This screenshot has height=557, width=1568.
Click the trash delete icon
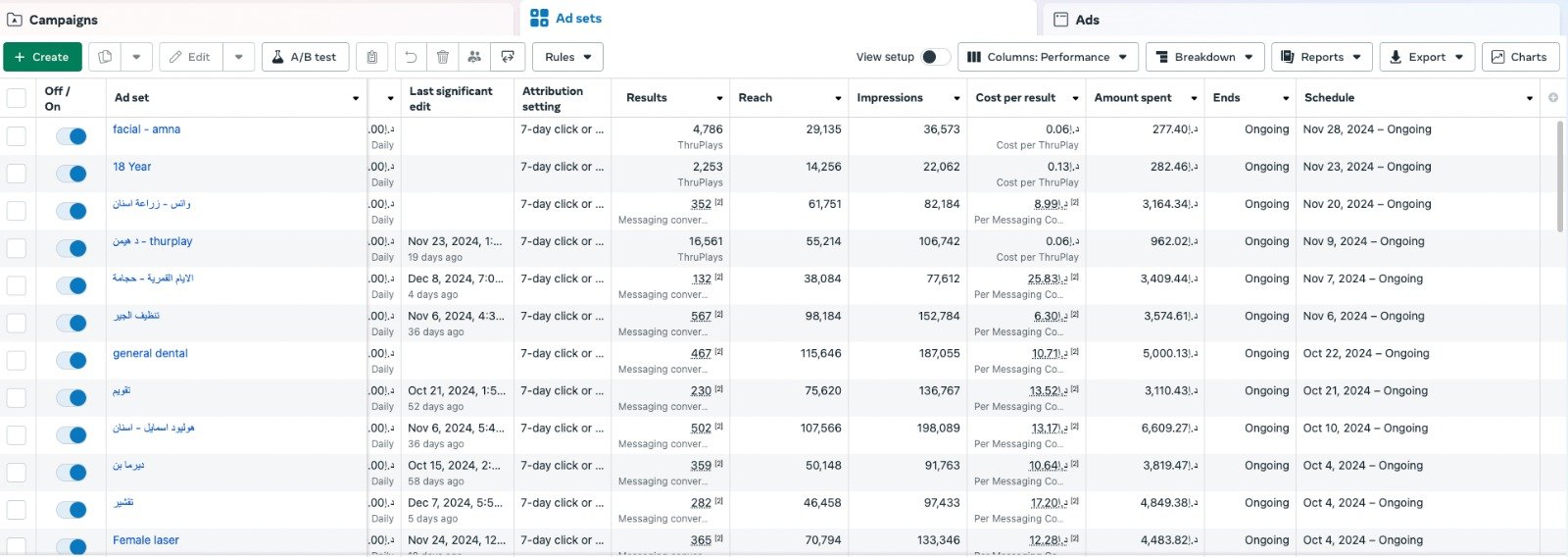tap(443, 57)
